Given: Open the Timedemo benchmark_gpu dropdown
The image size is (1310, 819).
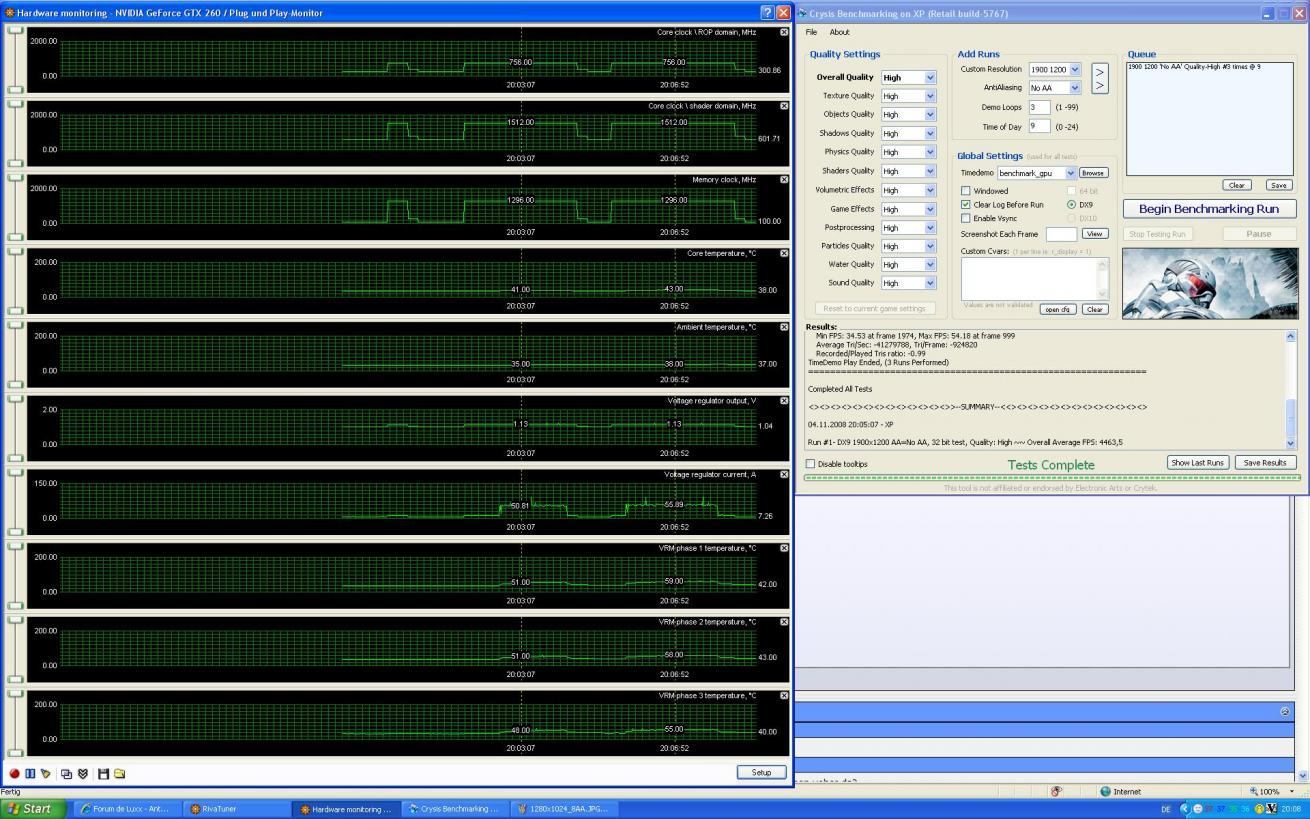Looking at the screenshot, I should [x=1070, y=173].
